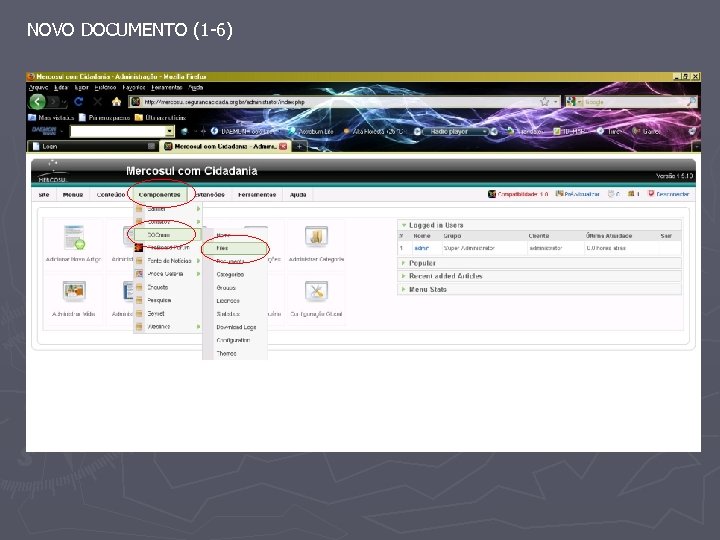This screenshot has width=720, height=540.
Task: Click the FireBoard Forum menu icon
Action: coord(139,248)
